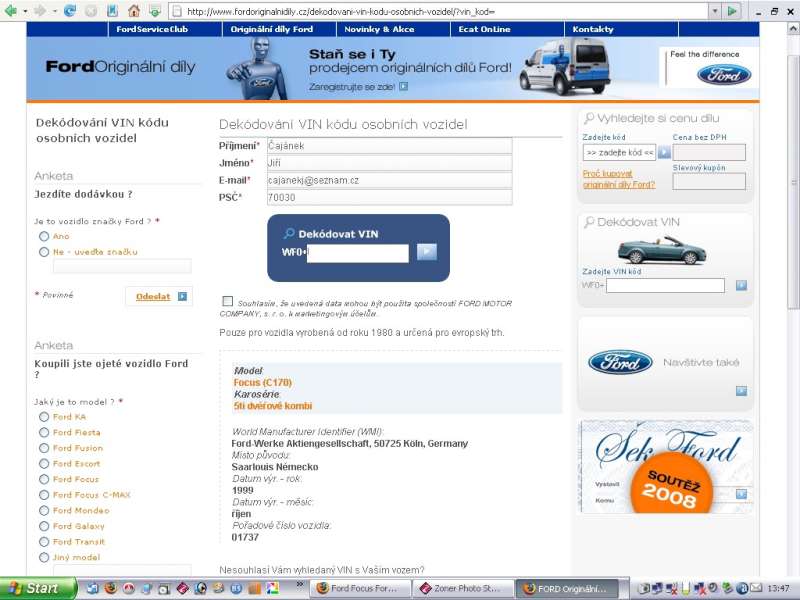Click the blue arrow next to Dekódovat VIN field
800x600 pixels.
click(427, 252)
